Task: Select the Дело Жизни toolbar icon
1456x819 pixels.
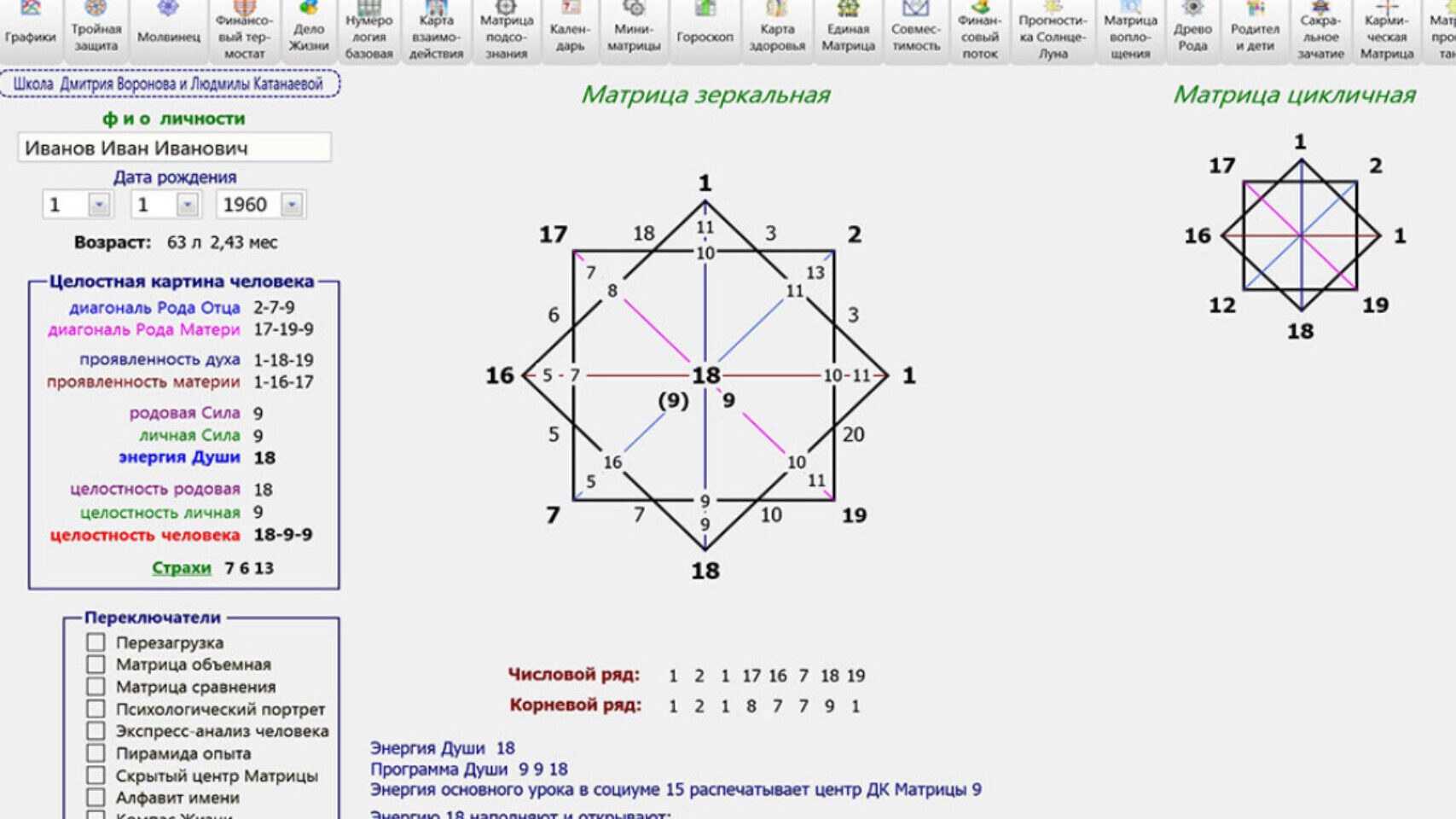Action: (x=309, y=27)
